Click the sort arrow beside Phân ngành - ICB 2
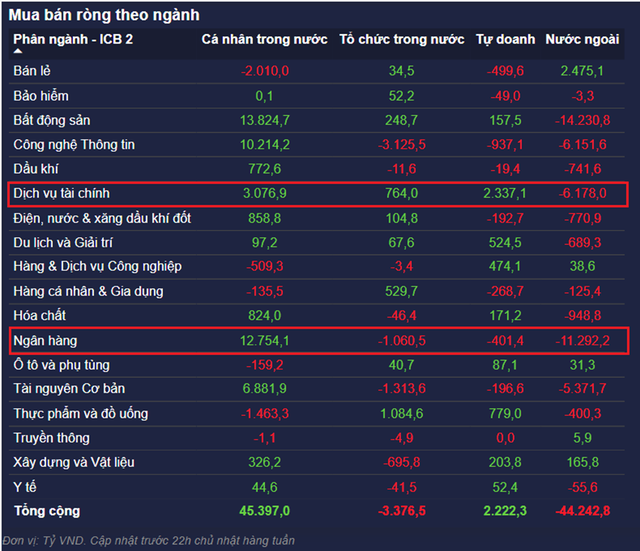The width and height of the screenshot is (640, 551). pyautogui.click(x=20, y=50)
